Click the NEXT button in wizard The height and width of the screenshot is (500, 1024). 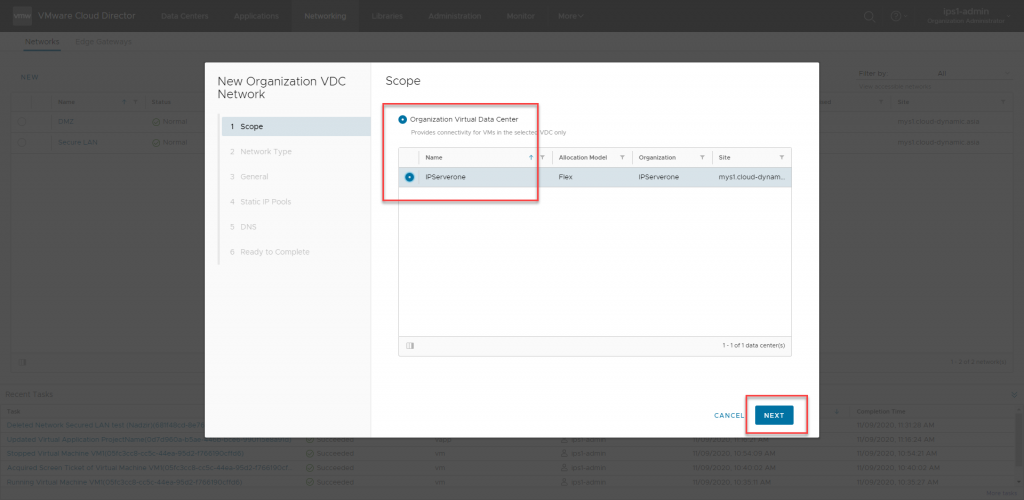(x=774, y=415)
